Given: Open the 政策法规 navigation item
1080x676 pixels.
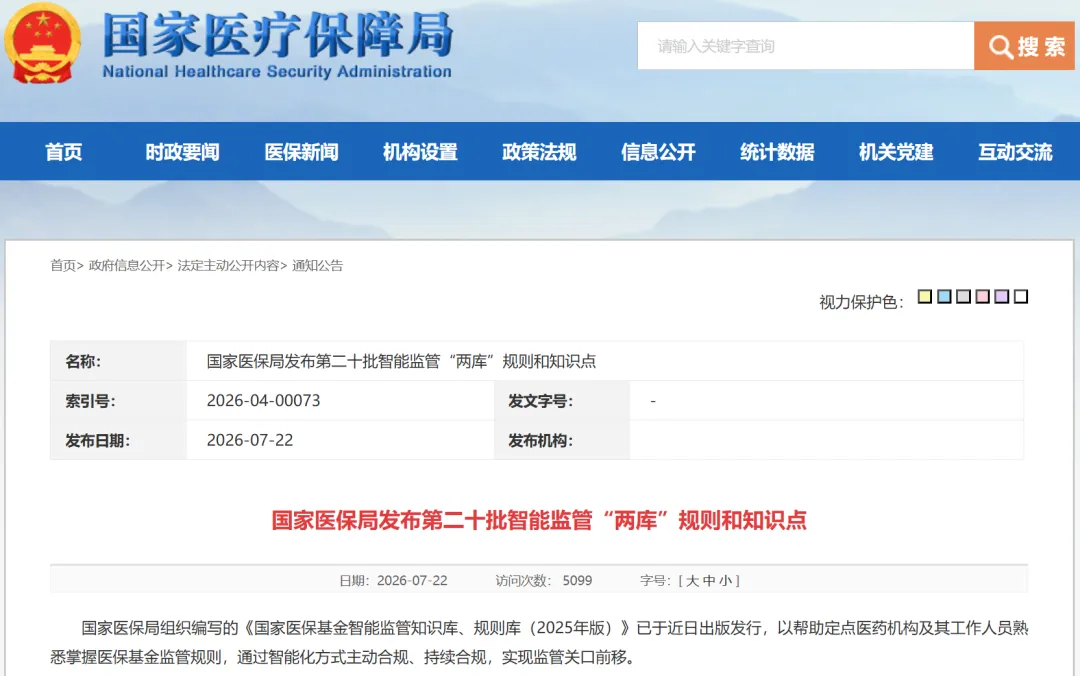Looking at the screenshot, I should pyautogui.click(x=539, y=152).
